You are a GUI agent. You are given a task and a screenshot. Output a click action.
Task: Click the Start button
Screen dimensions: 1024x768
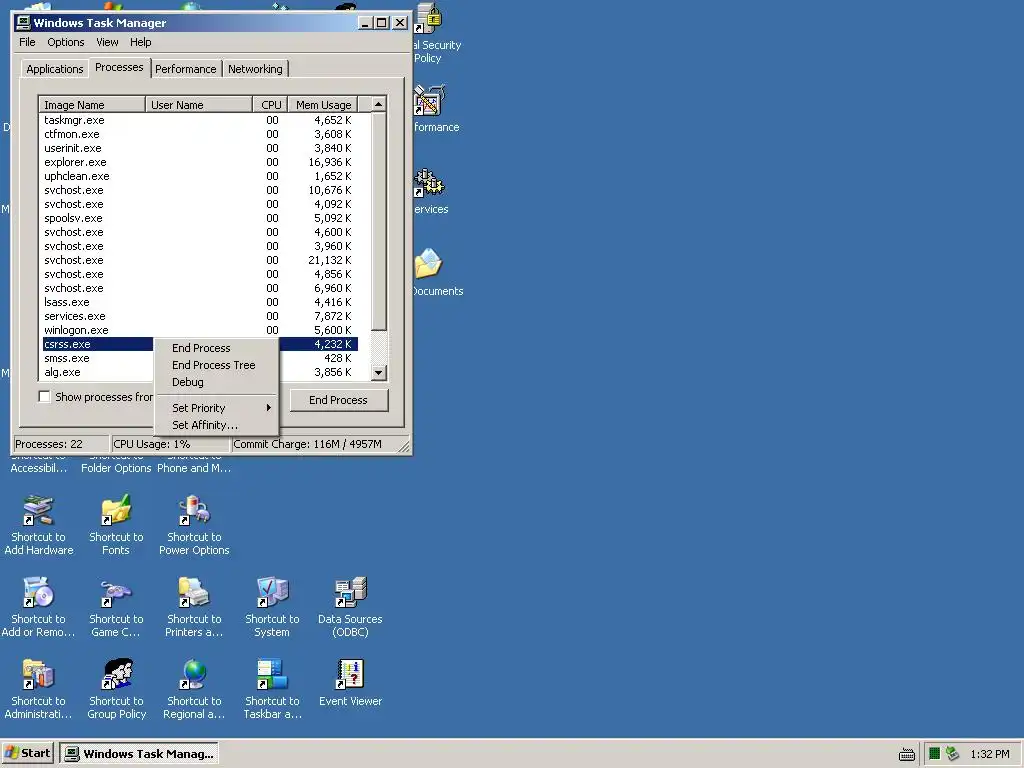[x=28, y=754]
